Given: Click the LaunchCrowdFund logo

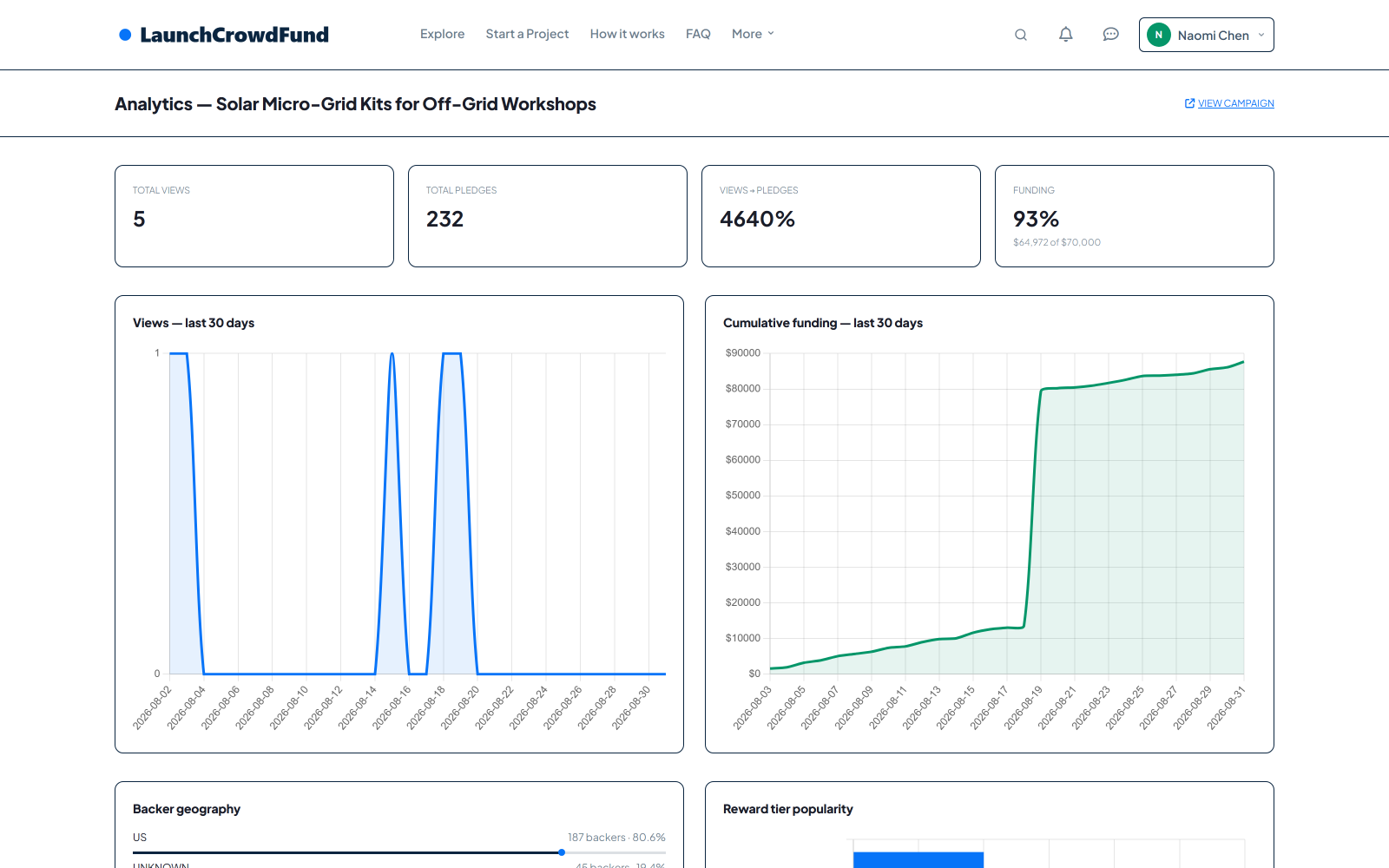Looking at the screenshot, I should click(224, 35).
